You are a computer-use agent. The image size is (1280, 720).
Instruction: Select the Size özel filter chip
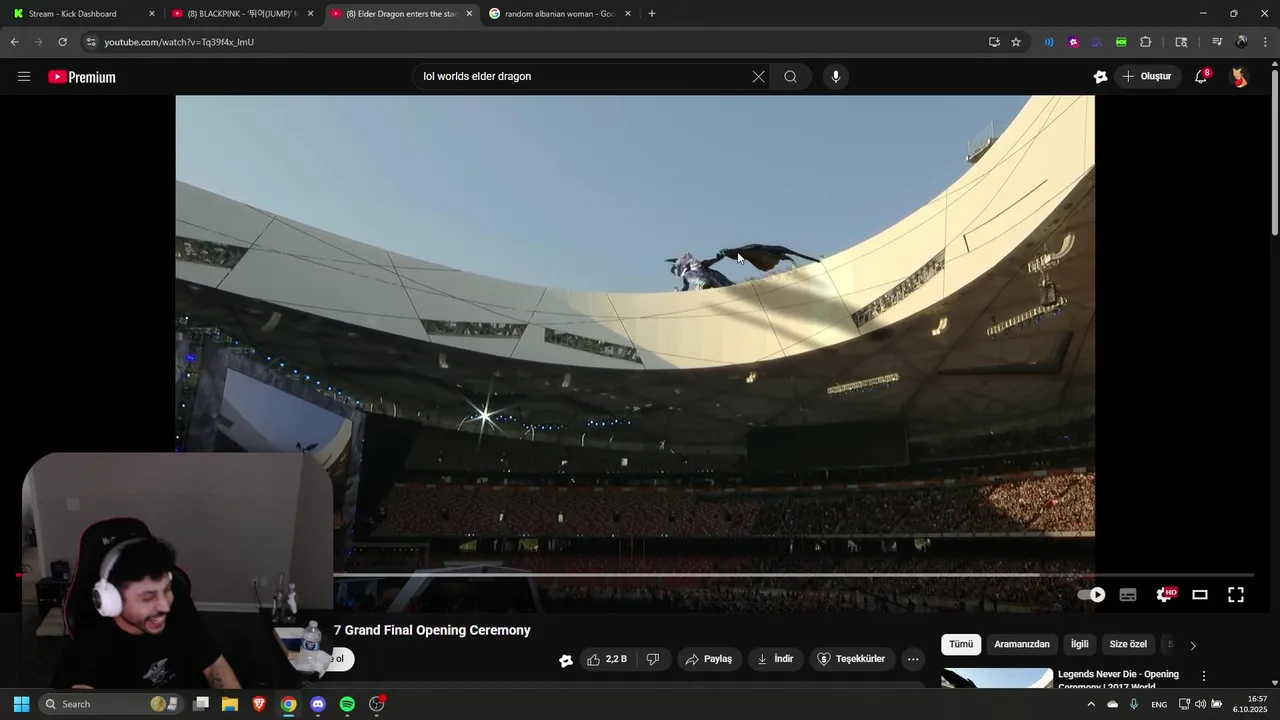tap(1128, 645)
